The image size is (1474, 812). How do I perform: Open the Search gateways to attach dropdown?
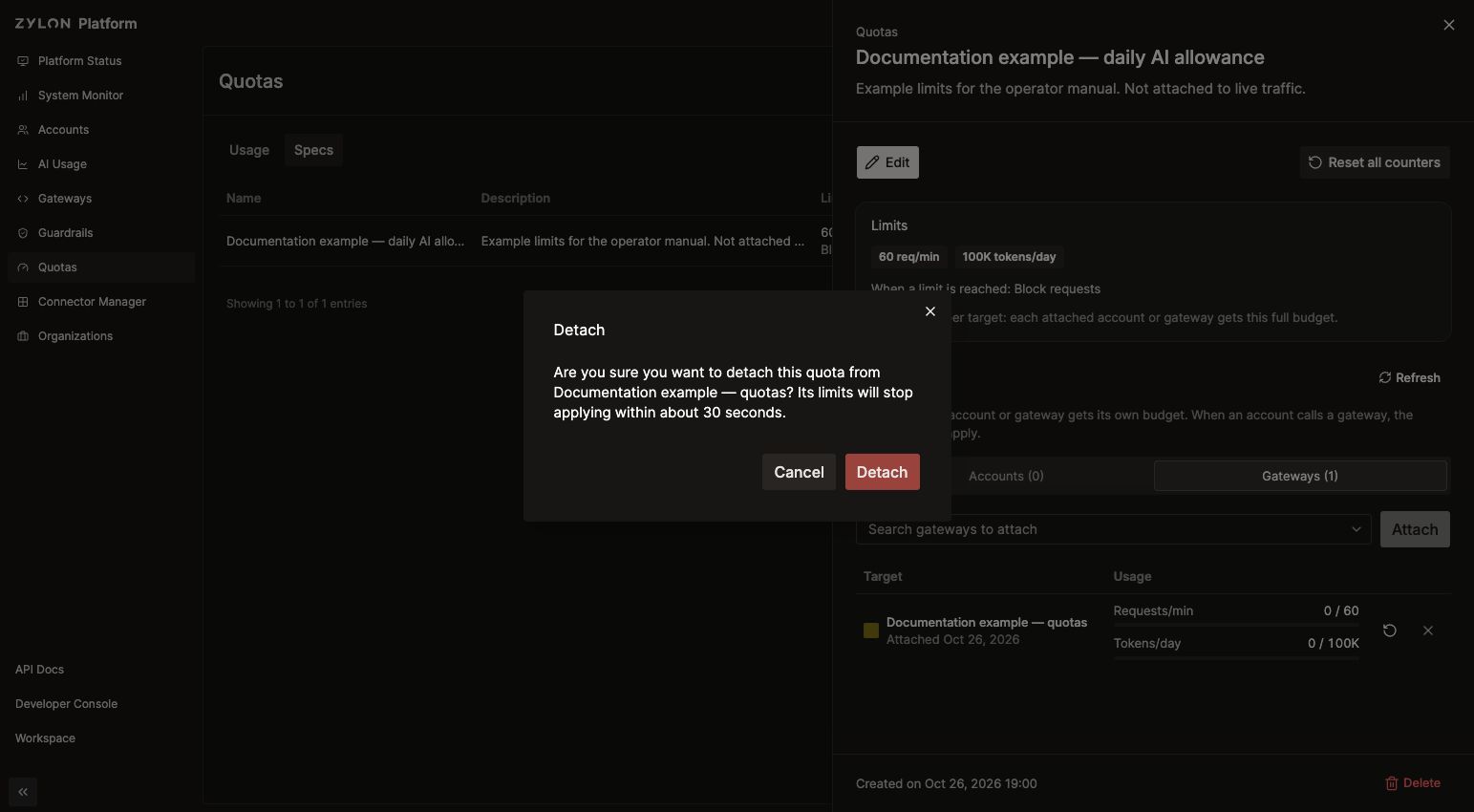(x=1114, y=529)
